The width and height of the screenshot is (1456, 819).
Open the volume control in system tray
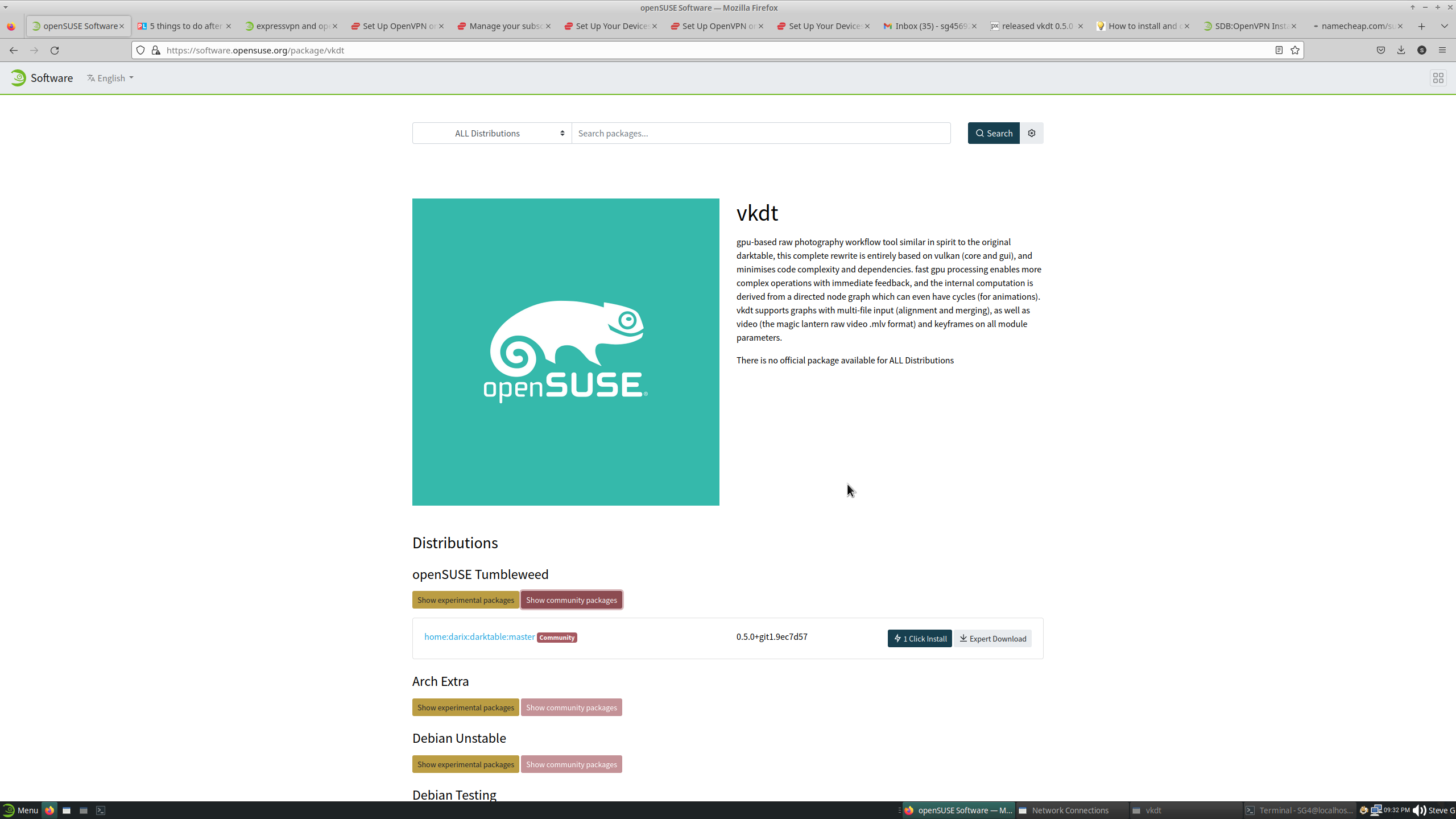1420,810
